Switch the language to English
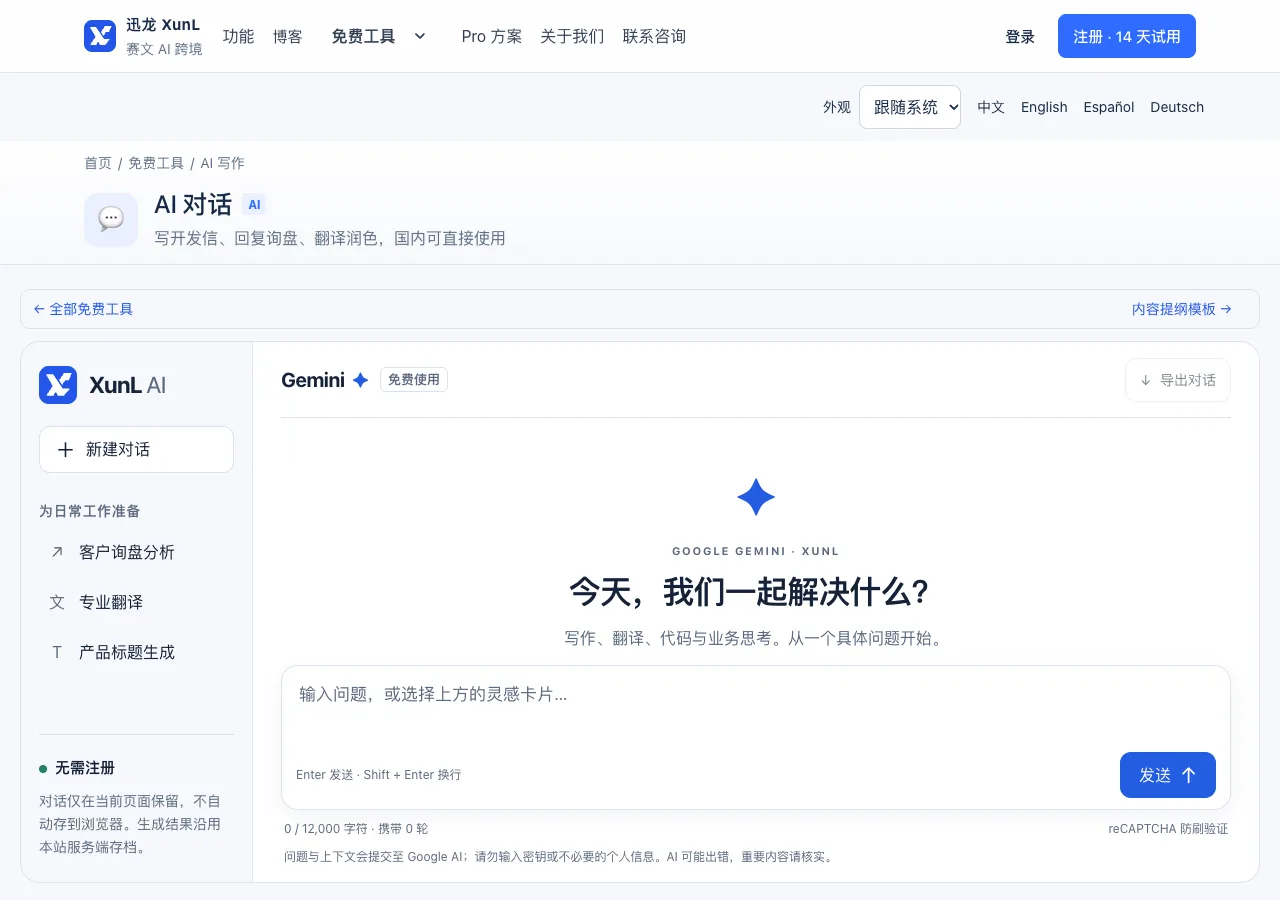Image resolution: width=1280 pixels, height=900 pixels. pos(1044,107)
